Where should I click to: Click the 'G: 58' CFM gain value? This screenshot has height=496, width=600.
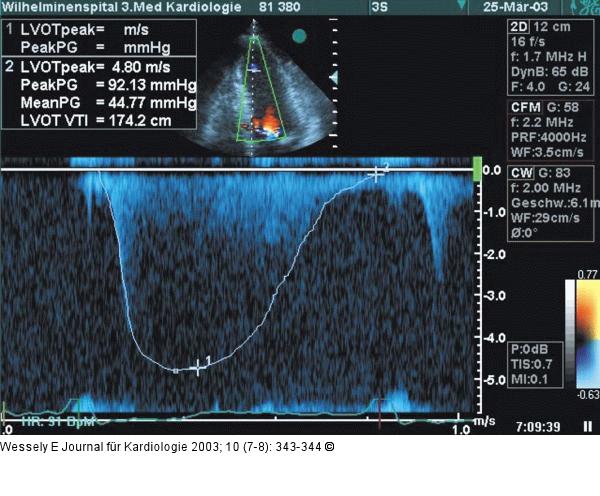point(563,107)
